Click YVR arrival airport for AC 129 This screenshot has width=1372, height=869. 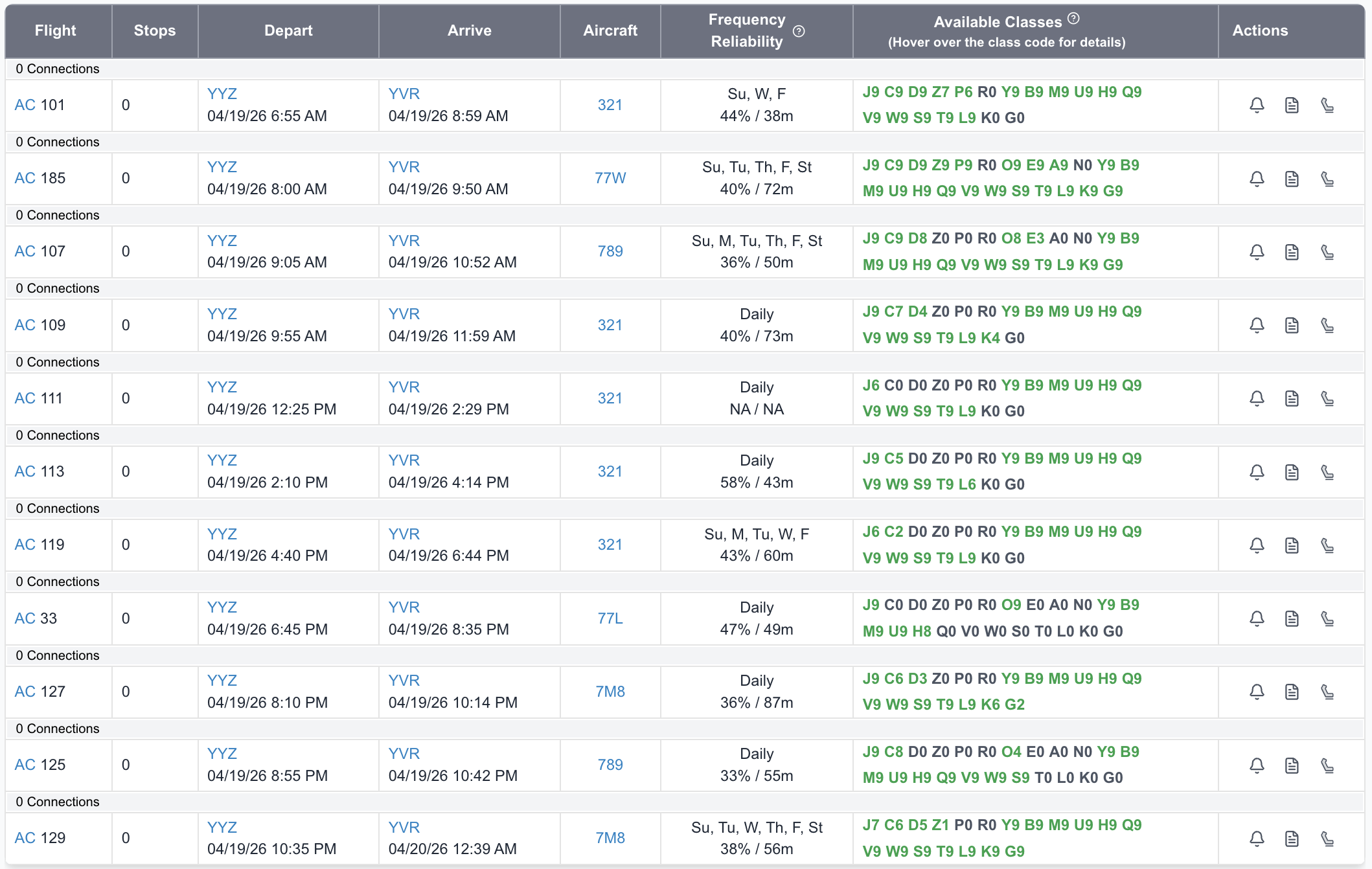[x=404, y=828]
